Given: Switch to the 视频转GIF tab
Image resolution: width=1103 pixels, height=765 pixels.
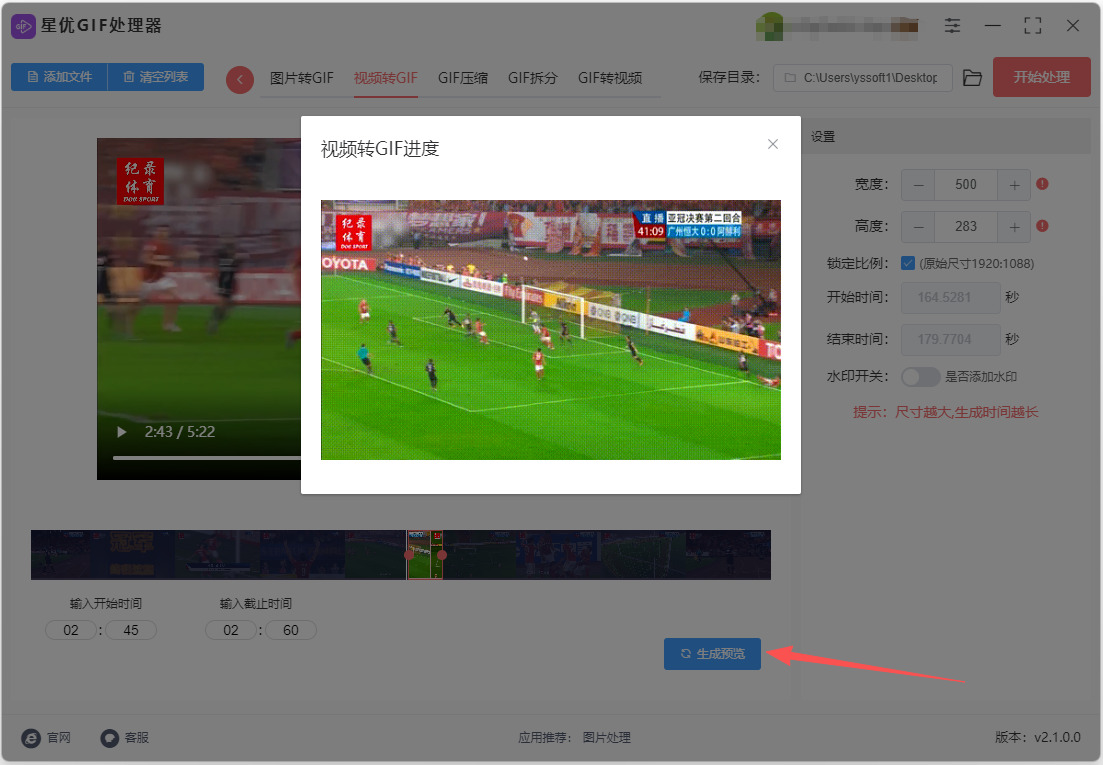Looking at the screenshot, I should pos(385,78).
